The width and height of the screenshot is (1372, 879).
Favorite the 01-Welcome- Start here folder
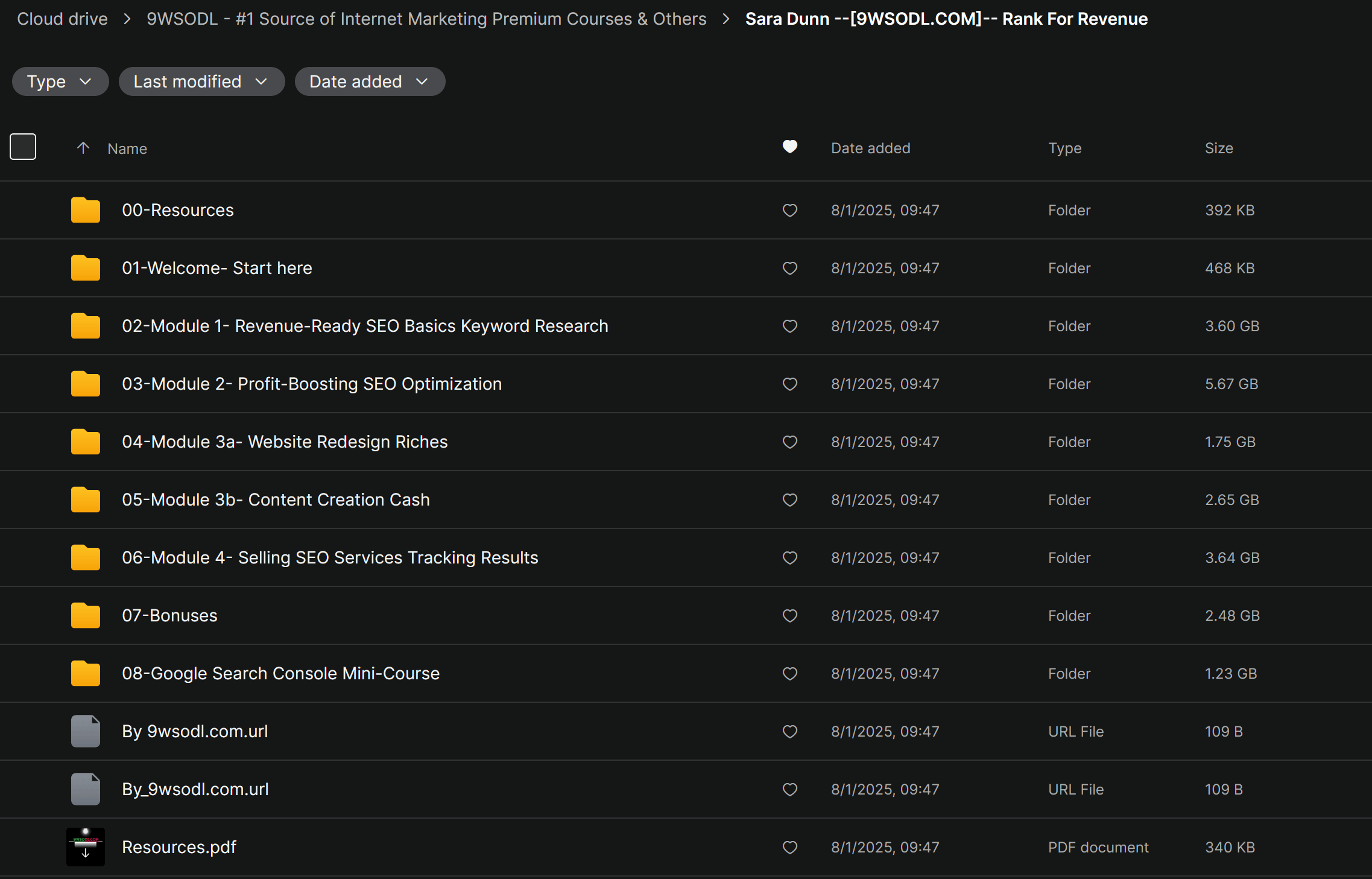tap(789, 268)
